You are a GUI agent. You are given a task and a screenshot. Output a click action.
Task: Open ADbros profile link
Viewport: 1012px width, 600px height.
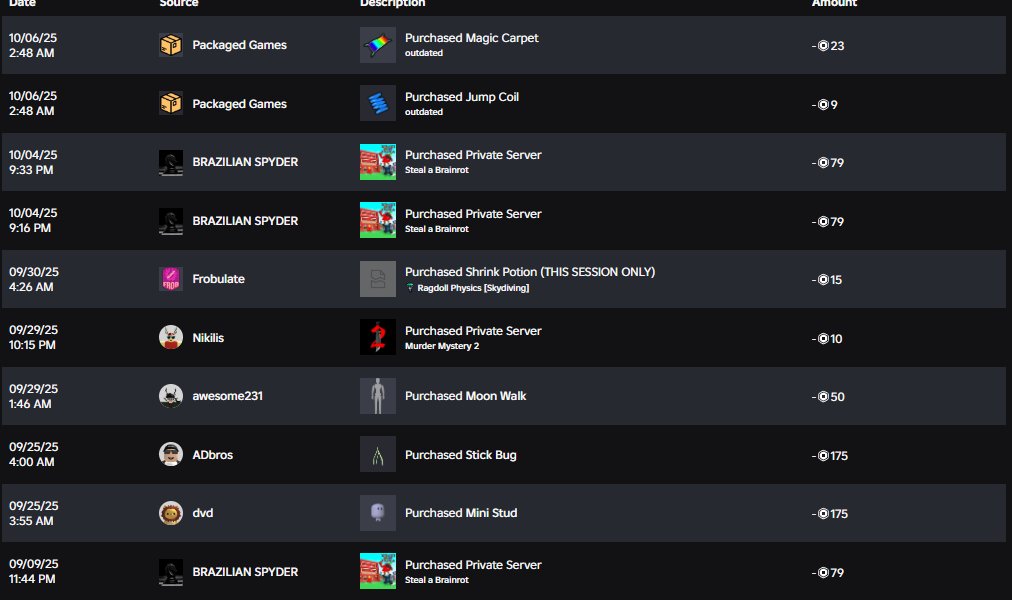(x=212, y=455)
